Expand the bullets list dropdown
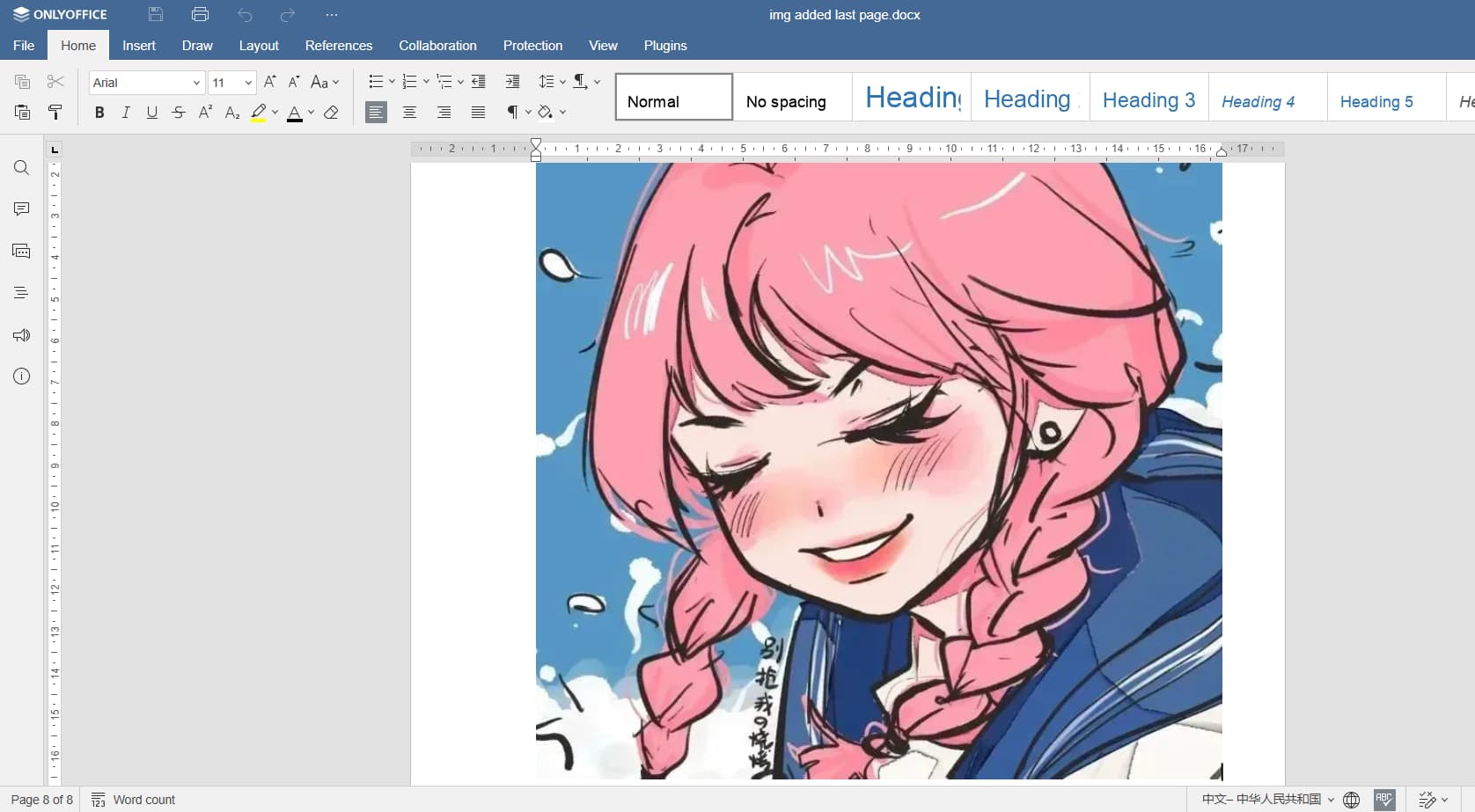1475x812 pixels. [393, 82]
